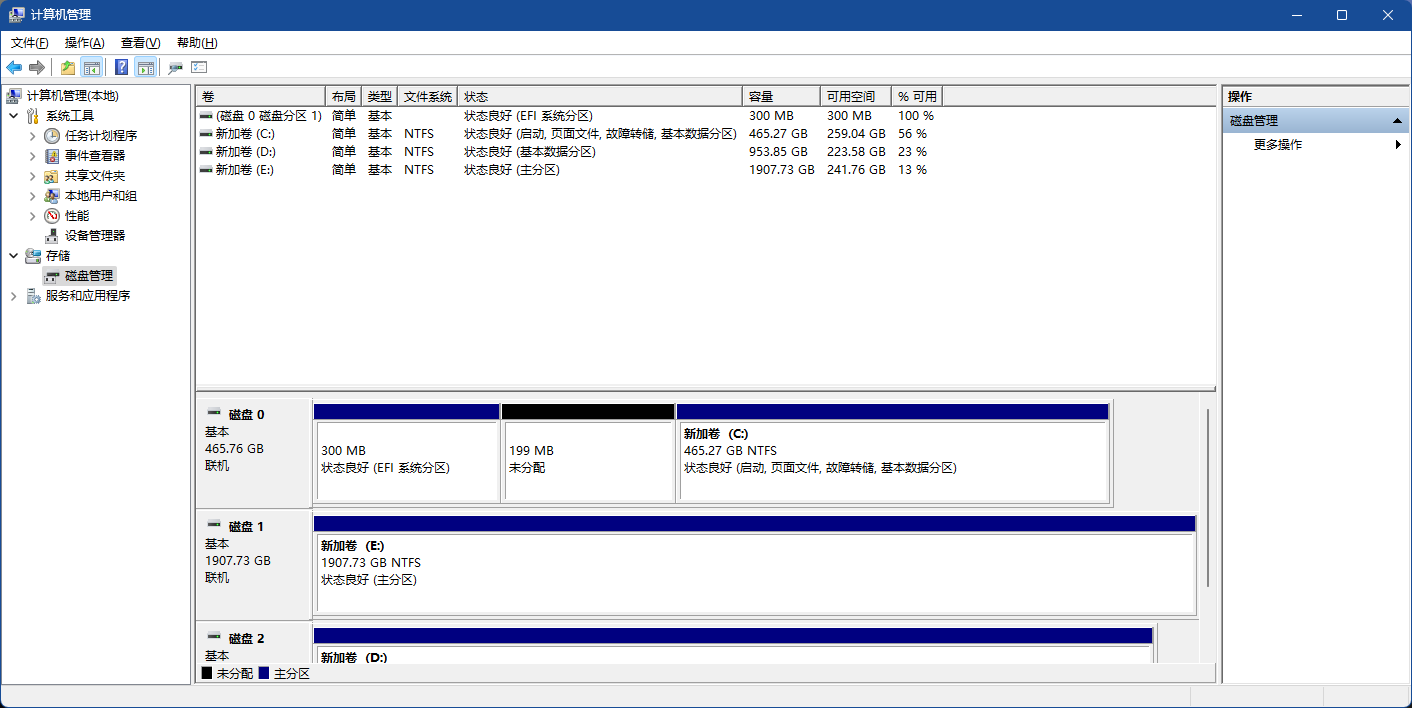Expand the 任务计划程序 node
Screen dimensions: 1412x708
click(33, 136)
